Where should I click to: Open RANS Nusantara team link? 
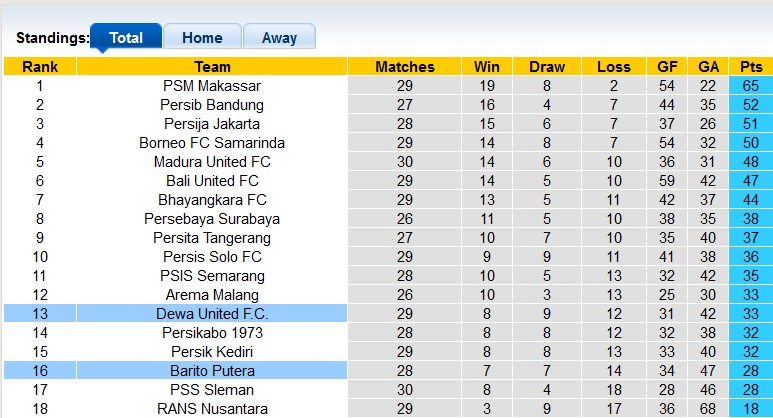(x=212, y=409)
